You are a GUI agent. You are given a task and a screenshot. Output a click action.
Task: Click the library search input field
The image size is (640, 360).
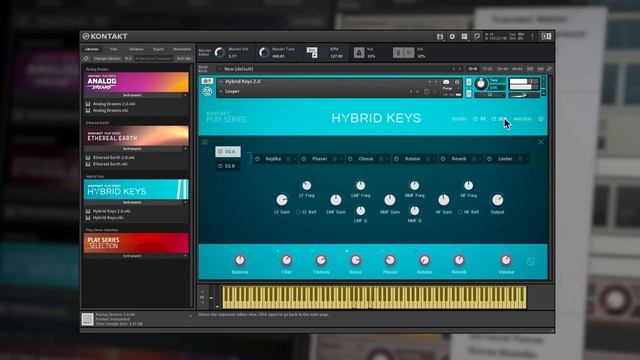154,58
